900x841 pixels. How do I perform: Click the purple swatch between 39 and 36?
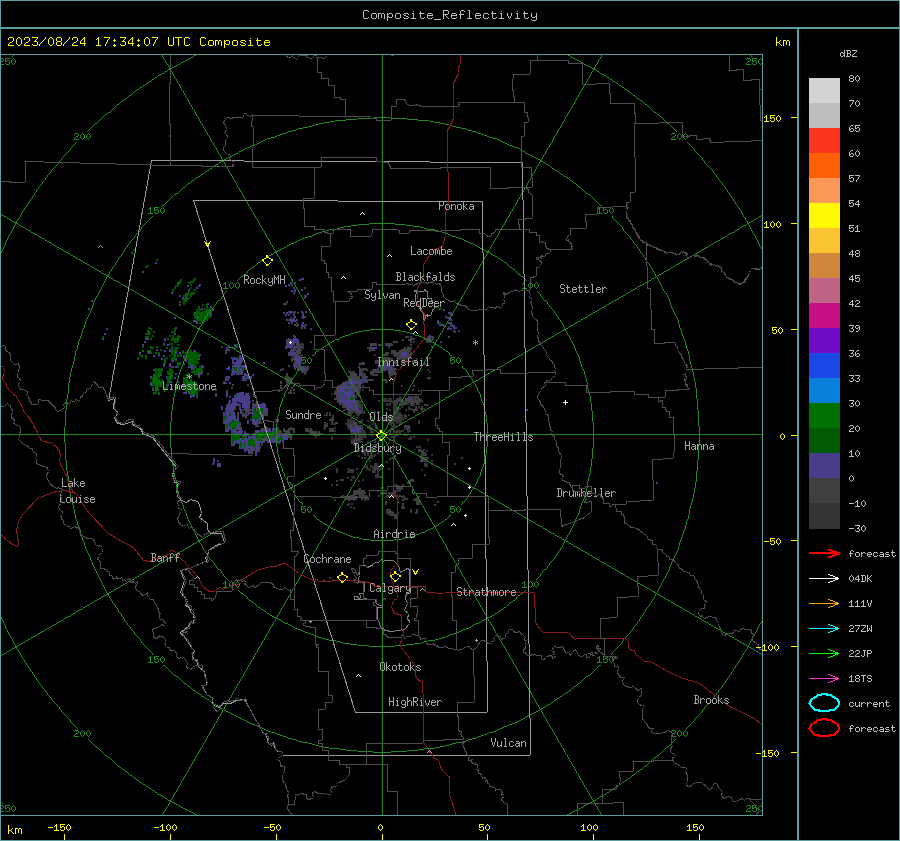pyautogui.click(x=824, y=340)
